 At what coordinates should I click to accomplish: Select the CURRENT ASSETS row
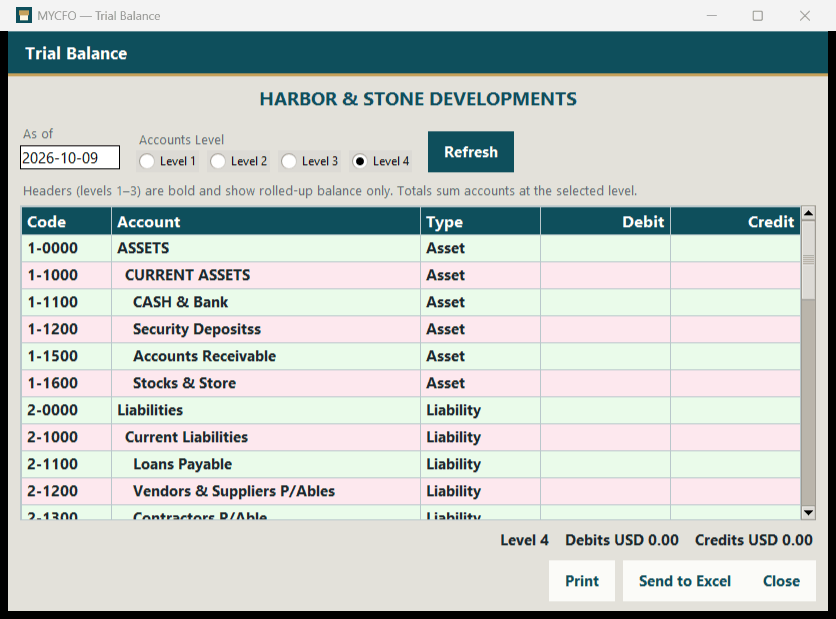tap(411, 275)
